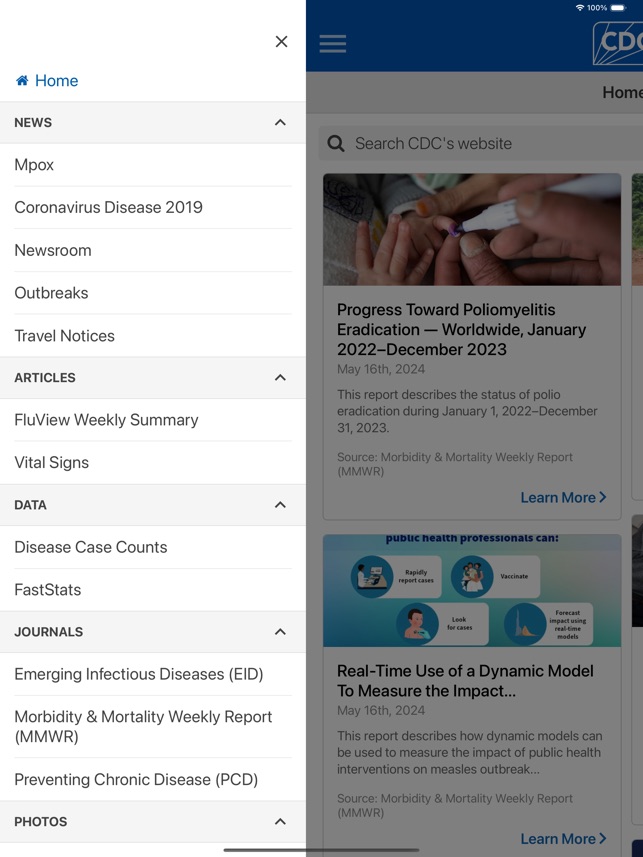Viewport: 643px width, 857px height.
Task: Close the side navigation menu
Action: pyautogui.click(x=281, y=41)
